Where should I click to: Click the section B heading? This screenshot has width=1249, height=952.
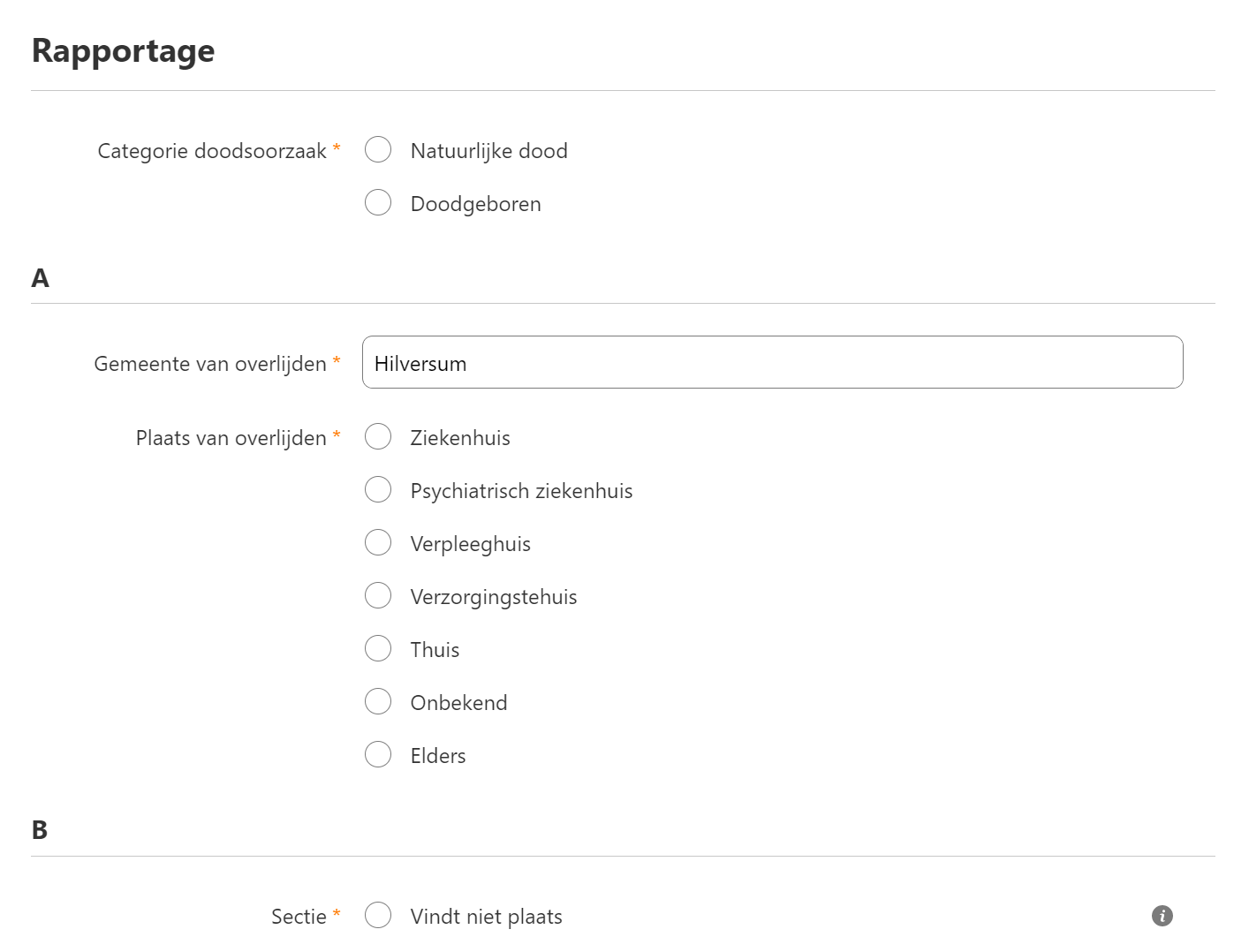click(40, 830)
